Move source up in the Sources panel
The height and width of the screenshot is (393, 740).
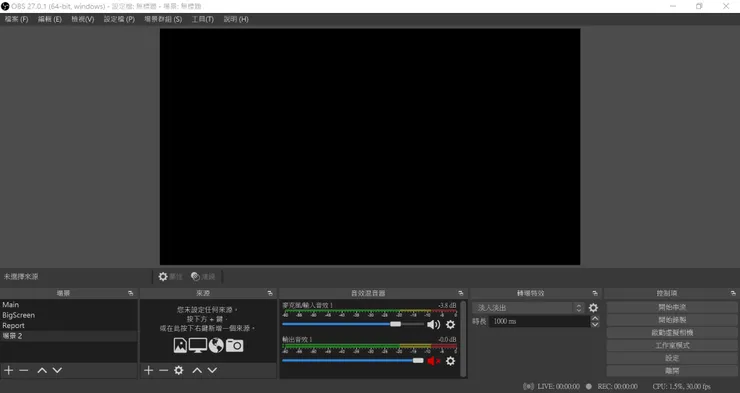[197, 370]
